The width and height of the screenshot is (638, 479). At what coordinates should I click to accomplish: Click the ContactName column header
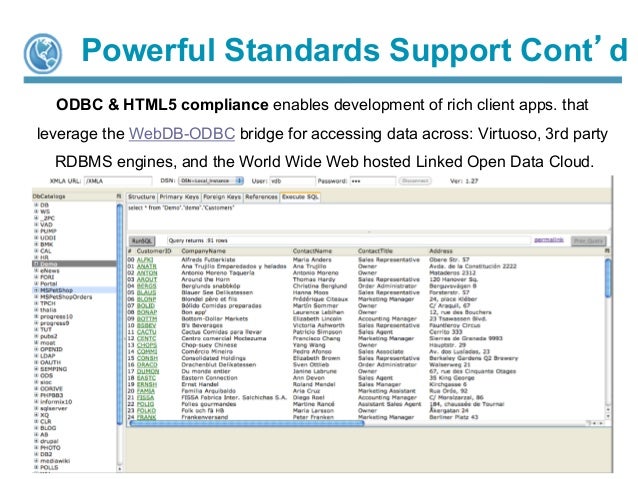click(x=312, y=251)
